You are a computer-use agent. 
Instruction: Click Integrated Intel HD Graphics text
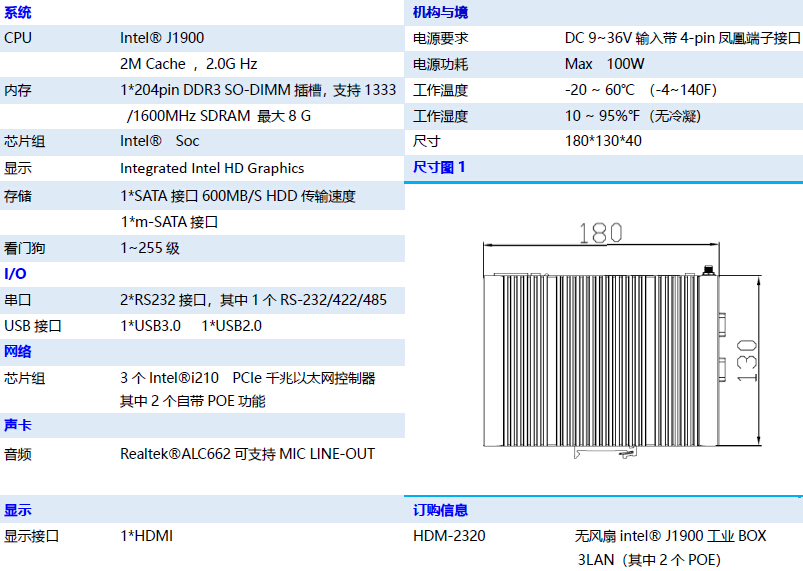click(212, 168)
